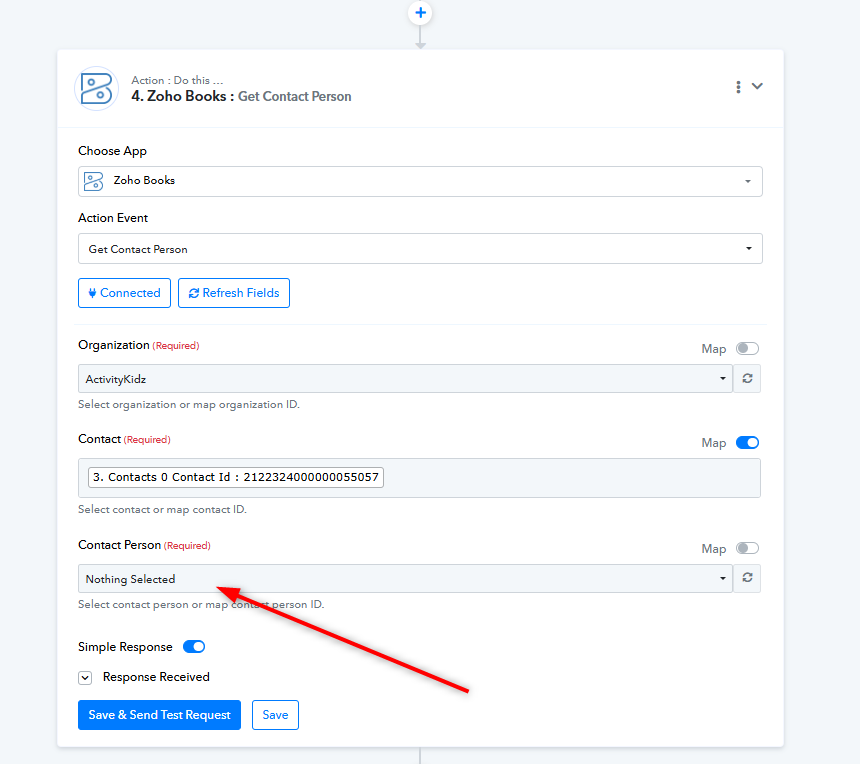Toggle the Map switch for Contact Person
Image resolution: width=860 pixels, height=764 pixels.
pyautogui.click(x=747, y=548)
